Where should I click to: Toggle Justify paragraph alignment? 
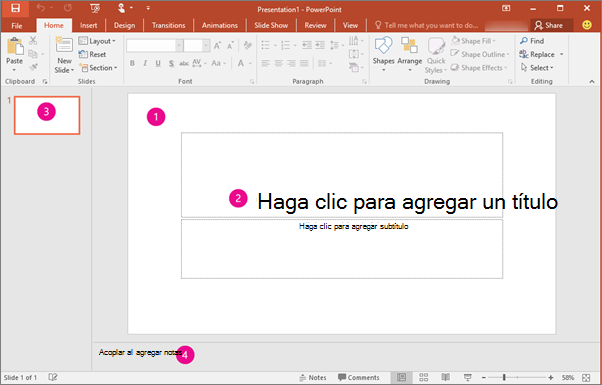pos(304,63)
